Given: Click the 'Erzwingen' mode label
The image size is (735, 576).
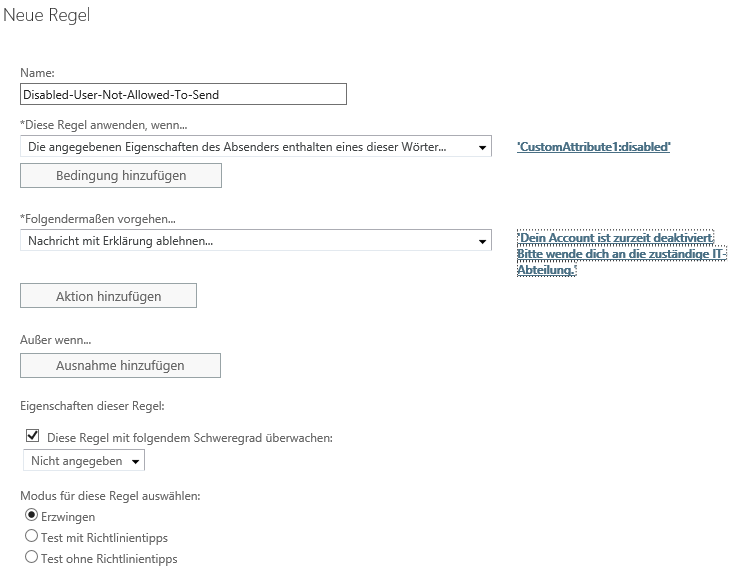Looking at the screenshot, I should pos(68,516).
